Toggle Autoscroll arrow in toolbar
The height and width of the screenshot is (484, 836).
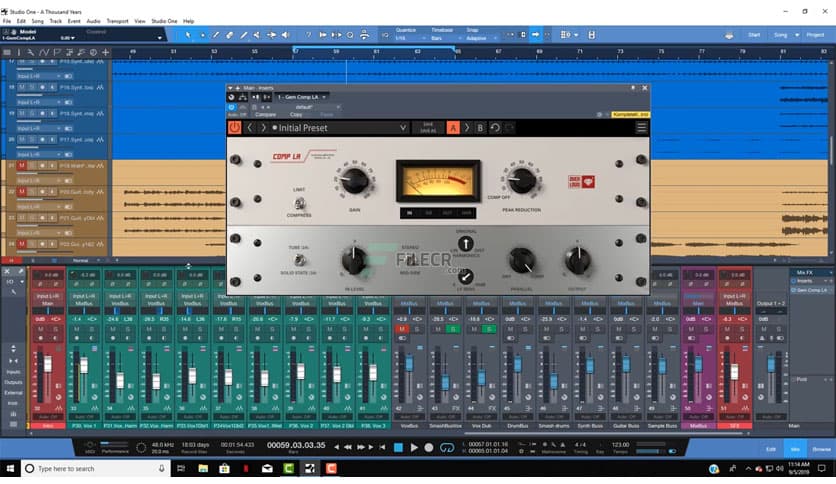click(535, 35)
